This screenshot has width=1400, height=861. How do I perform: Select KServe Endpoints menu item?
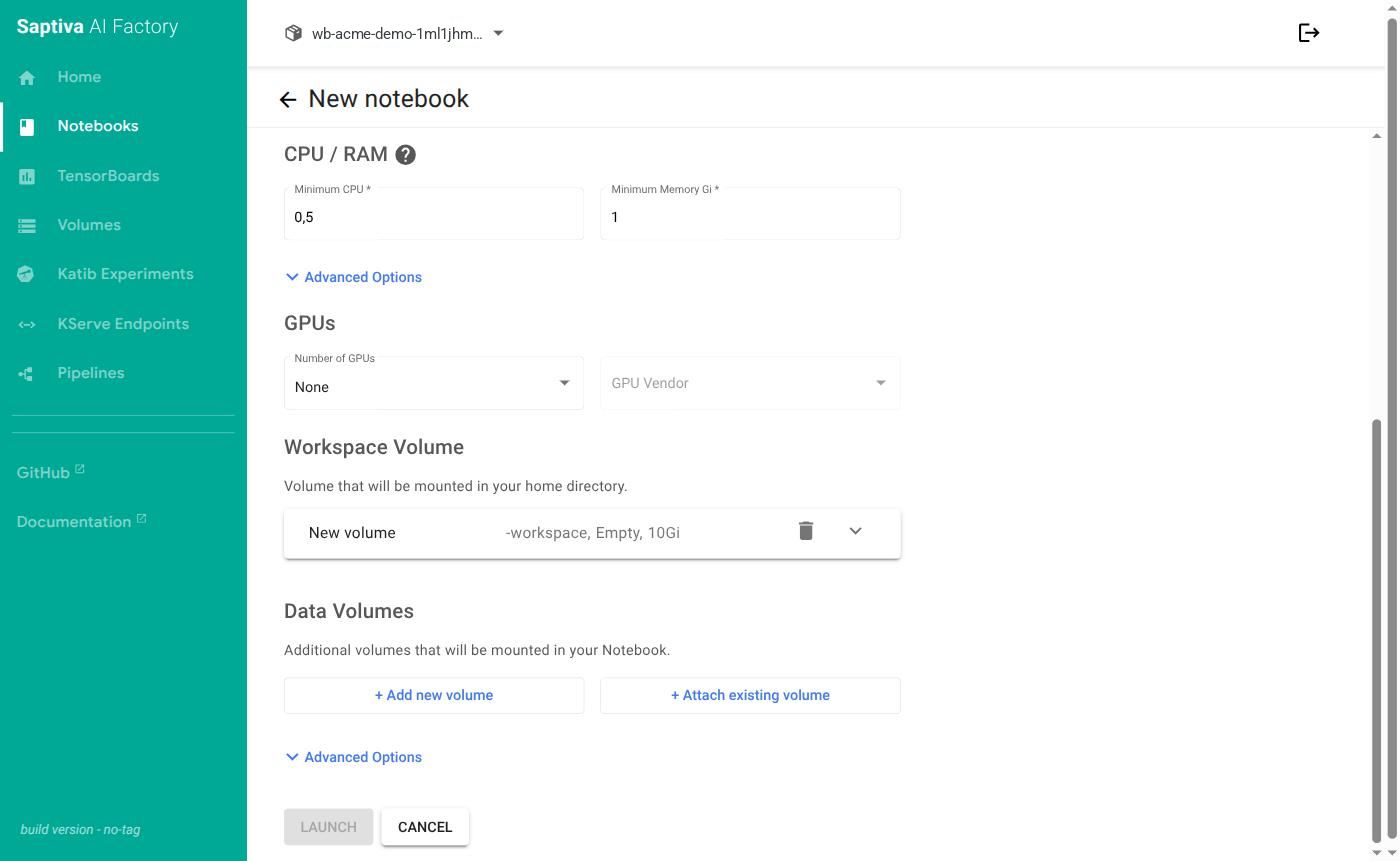tap(123, 324)
